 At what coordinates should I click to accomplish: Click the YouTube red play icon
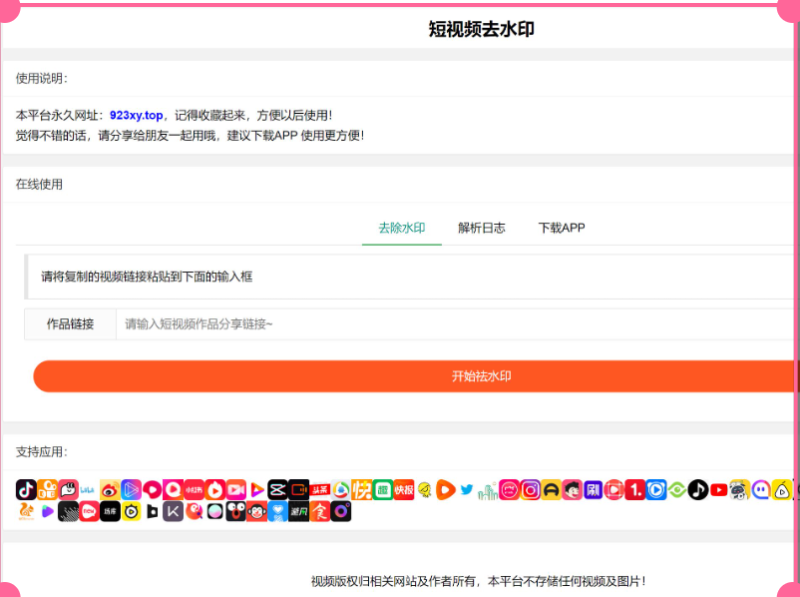coord(718,490)
